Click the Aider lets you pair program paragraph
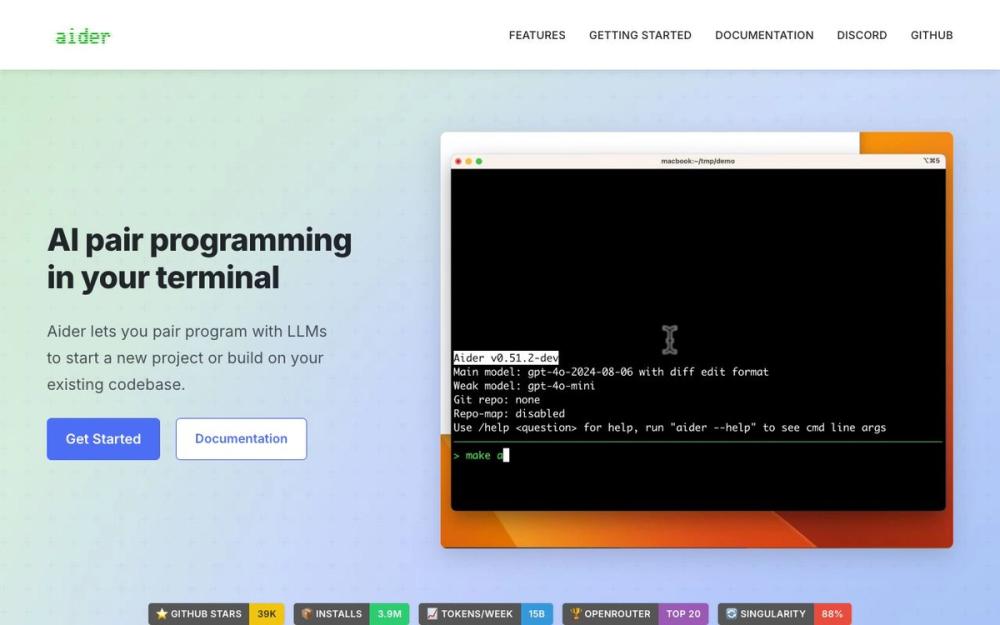The image size is (1000, 625). pyautogui.click(x=187, y=358)
